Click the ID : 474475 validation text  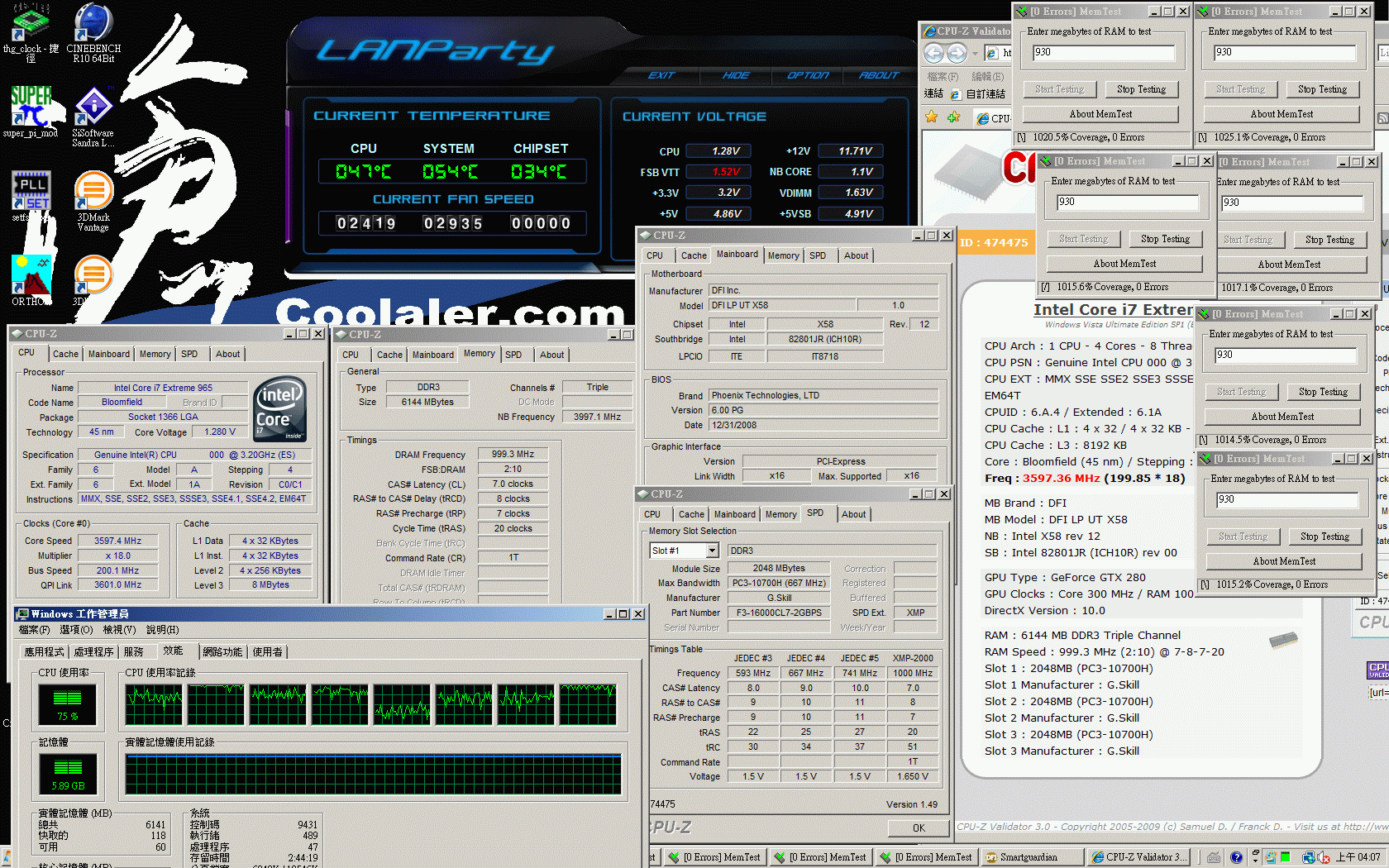[994, 243]
